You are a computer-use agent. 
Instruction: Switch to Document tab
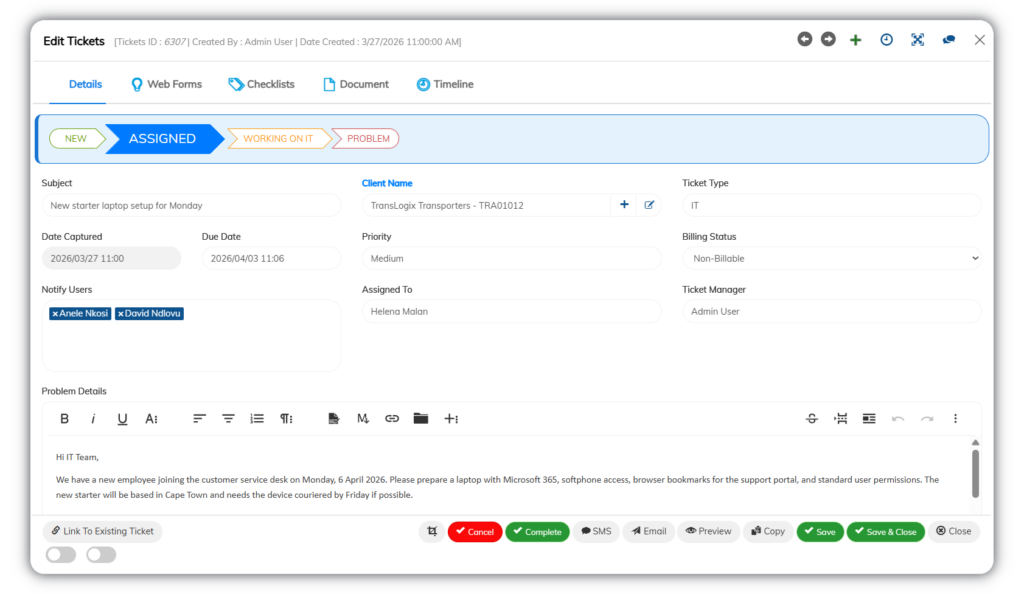(356, 84)
